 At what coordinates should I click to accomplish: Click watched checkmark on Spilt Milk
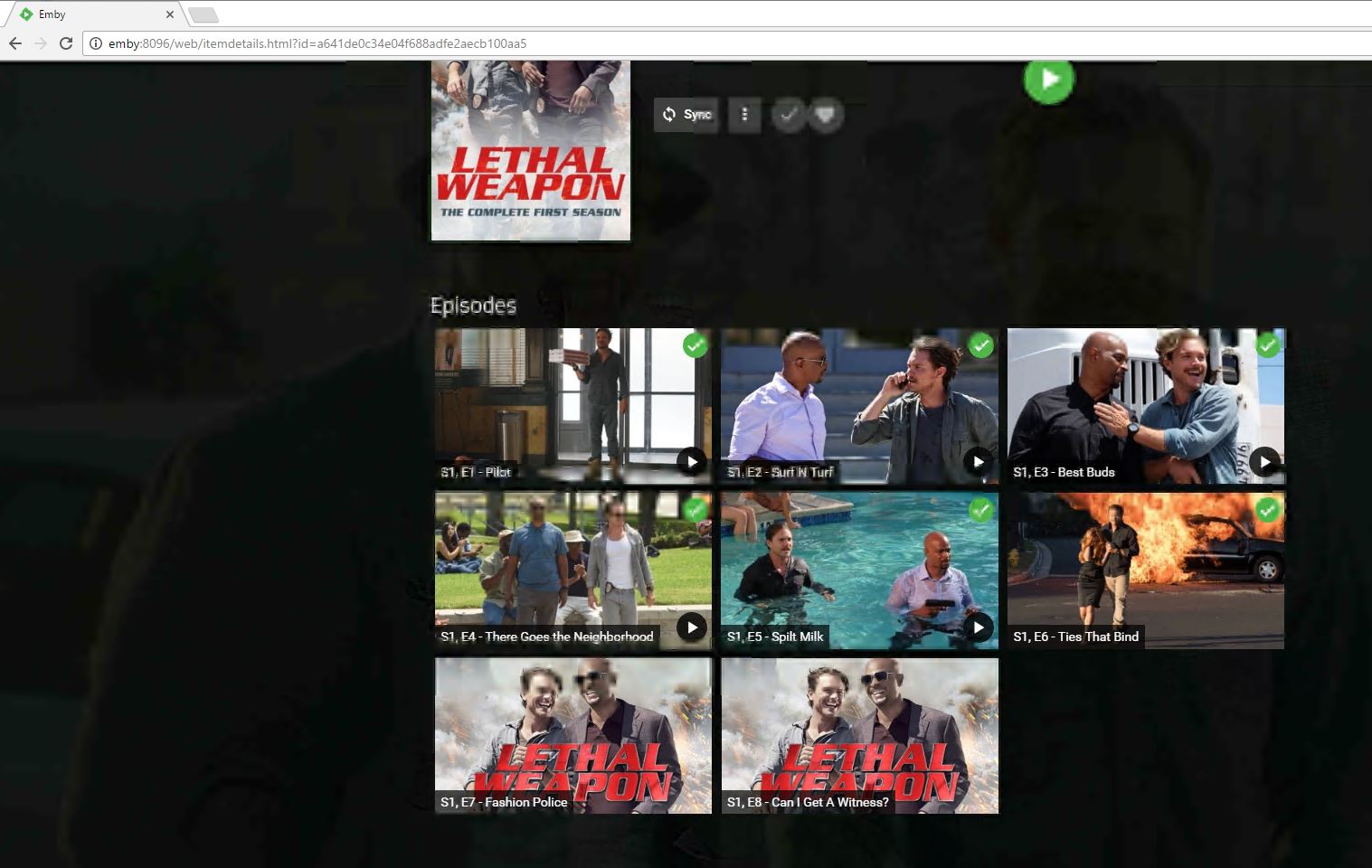point(980,510)
